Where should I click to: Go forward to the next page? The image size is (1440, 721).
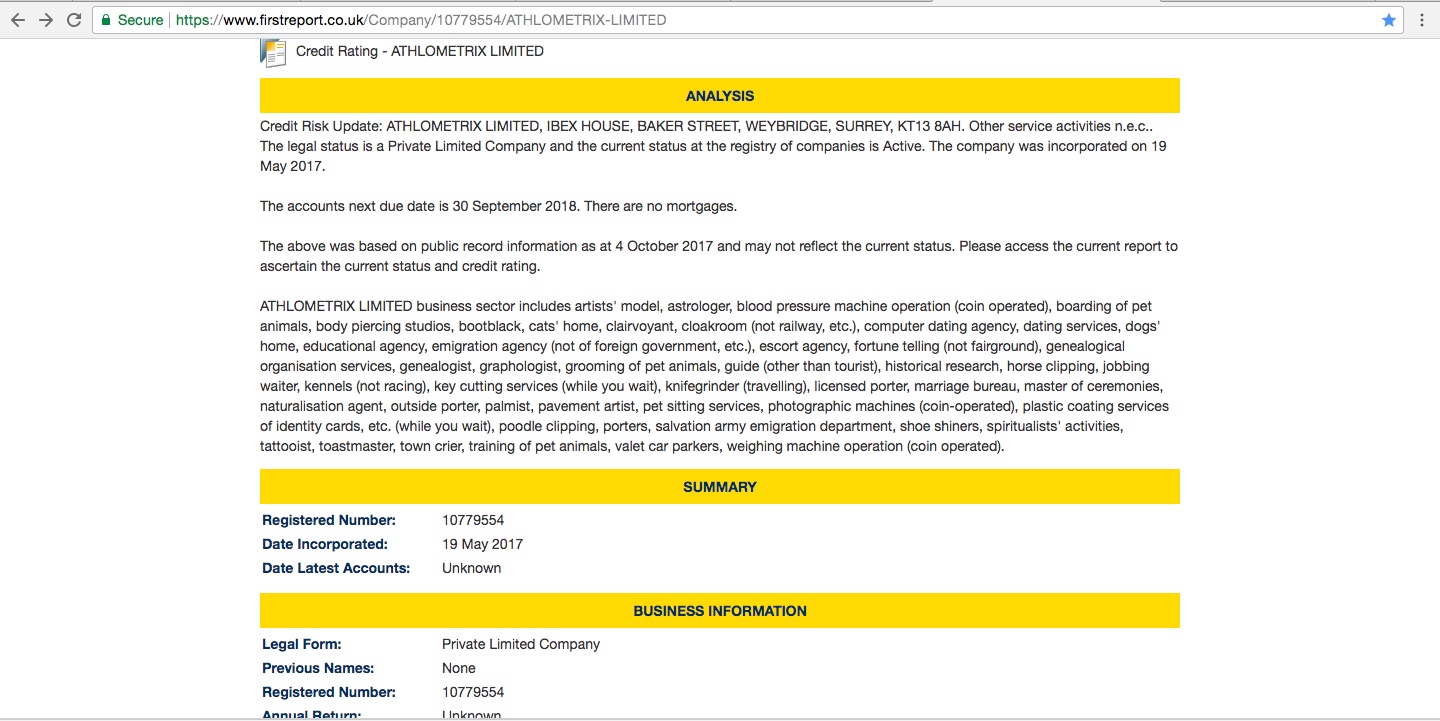click(45, 20)
